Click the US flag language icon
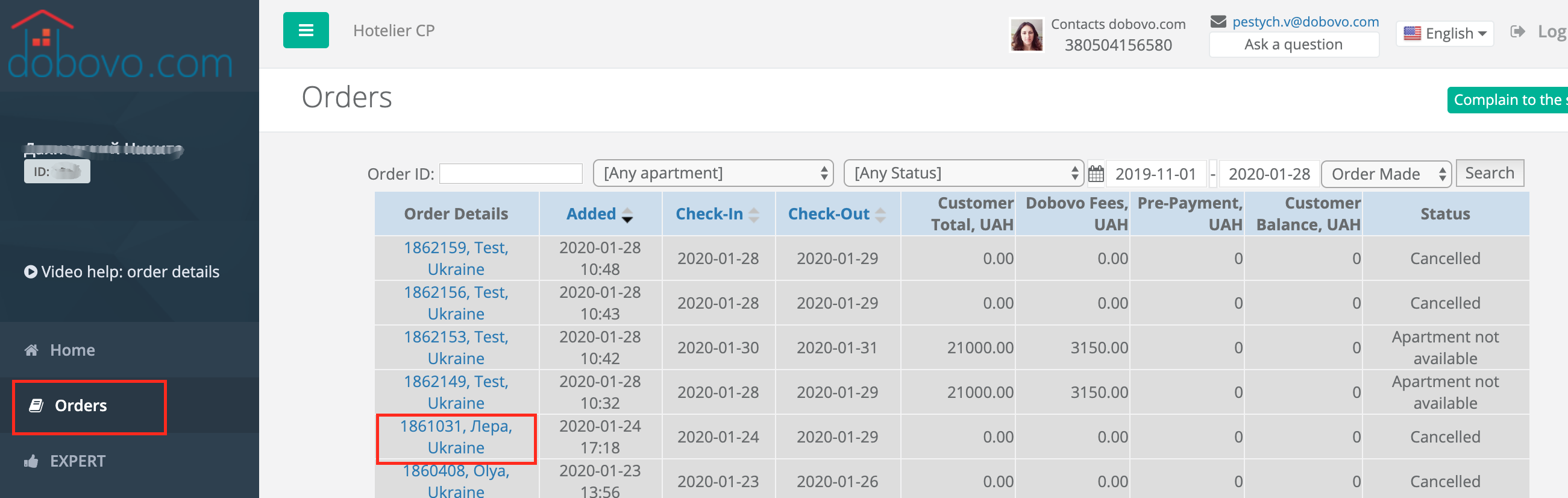Viewport: 1568px width, 498px height. point(1412,33)
